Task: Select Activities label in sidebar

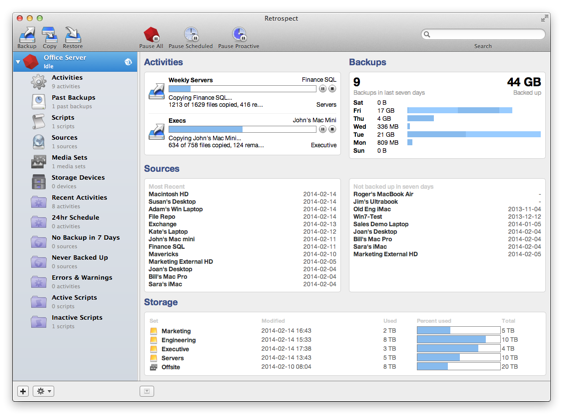Action: coord(67,78)
